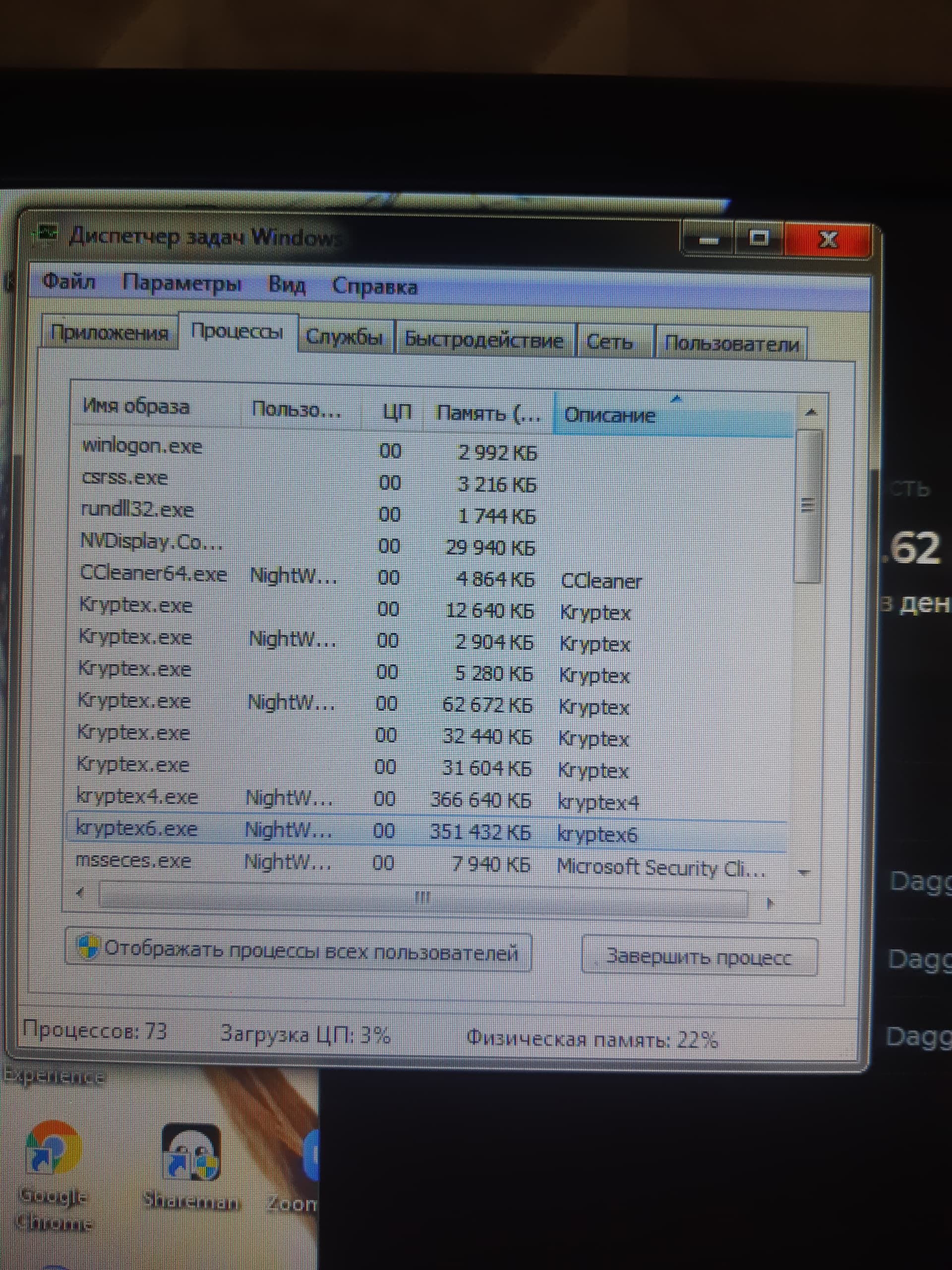The image size is (952, 1270).
Task: Open the Shareman desktop shortcut
Action: tap(191, 1152)
